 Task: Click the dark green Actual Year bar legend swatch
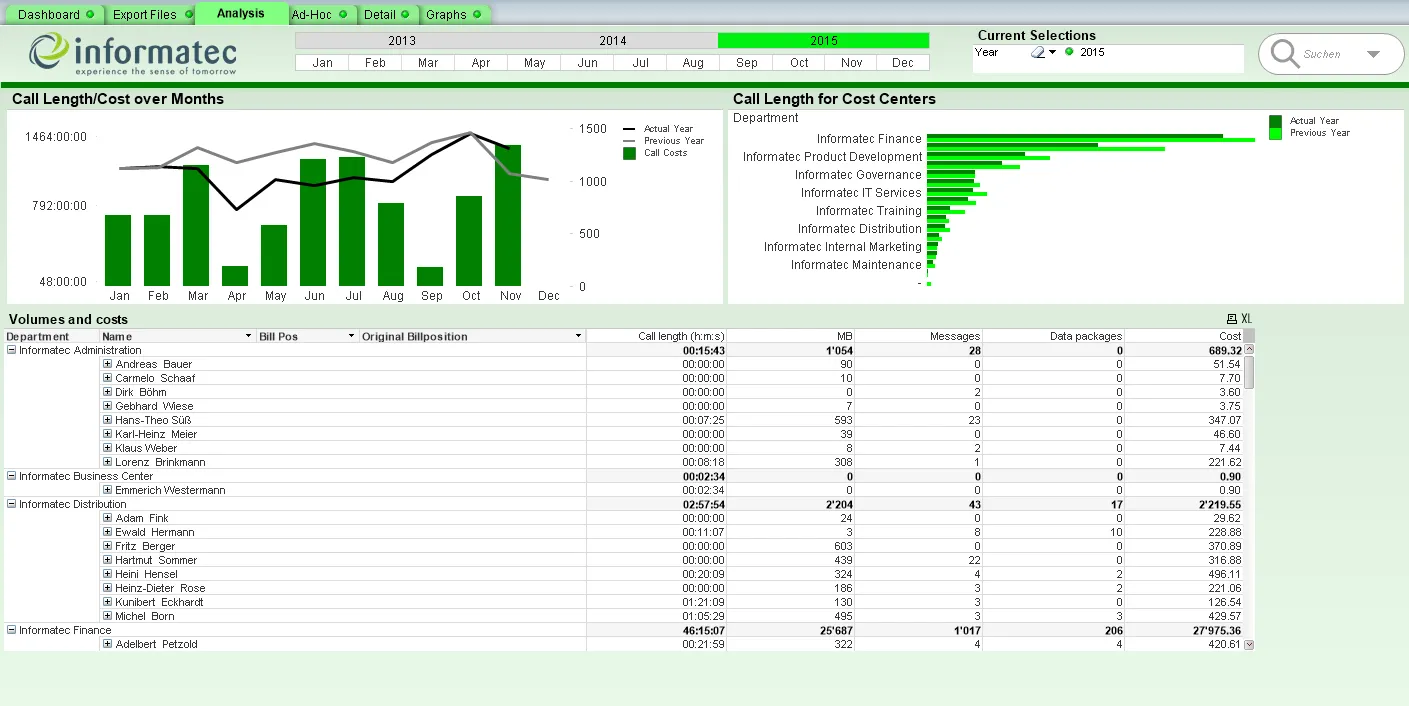click(1275, 121)
